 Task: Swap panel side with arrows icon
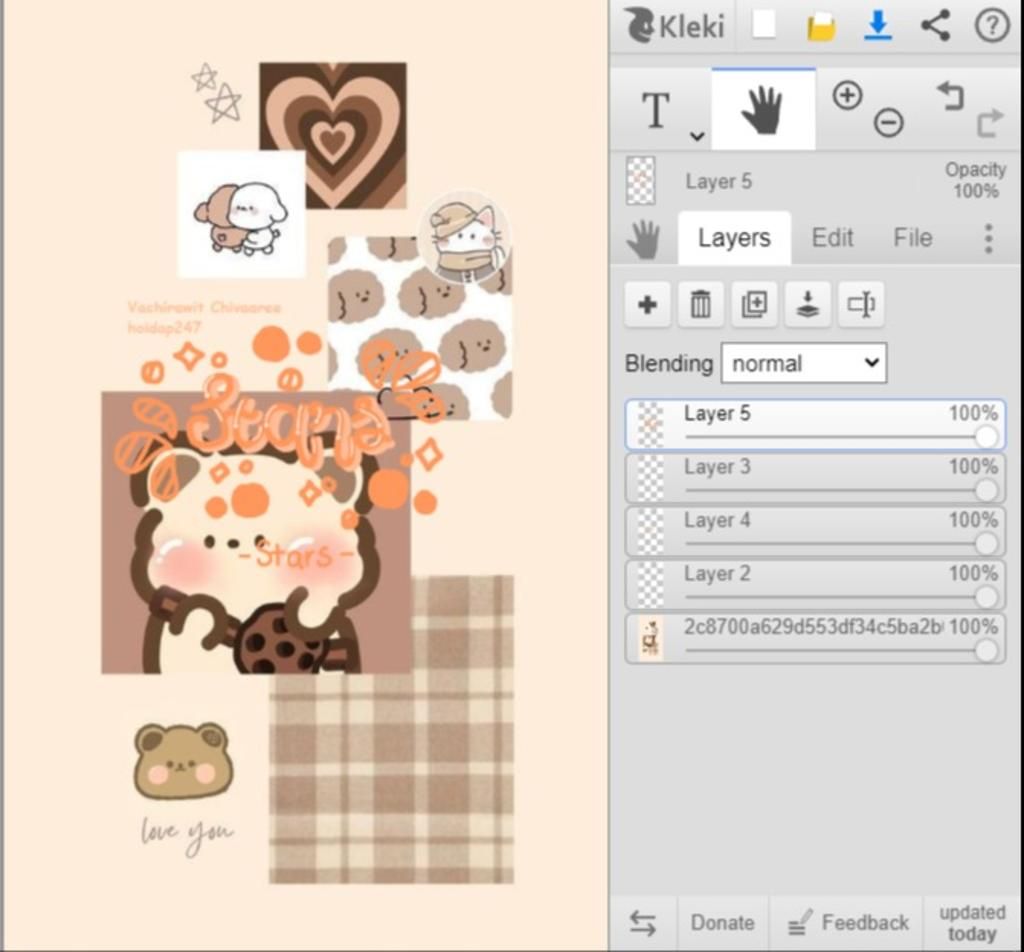point(643,923)
